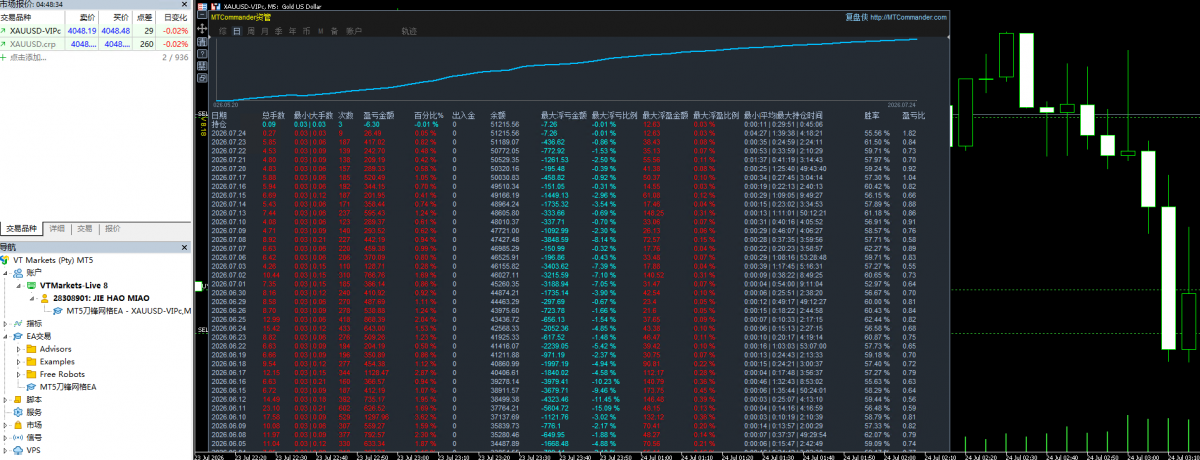The width and height of the screenshot is (1200, 460).
Task: Select the 月 monthly period tab in MTCommander
Action: (264, 31)
